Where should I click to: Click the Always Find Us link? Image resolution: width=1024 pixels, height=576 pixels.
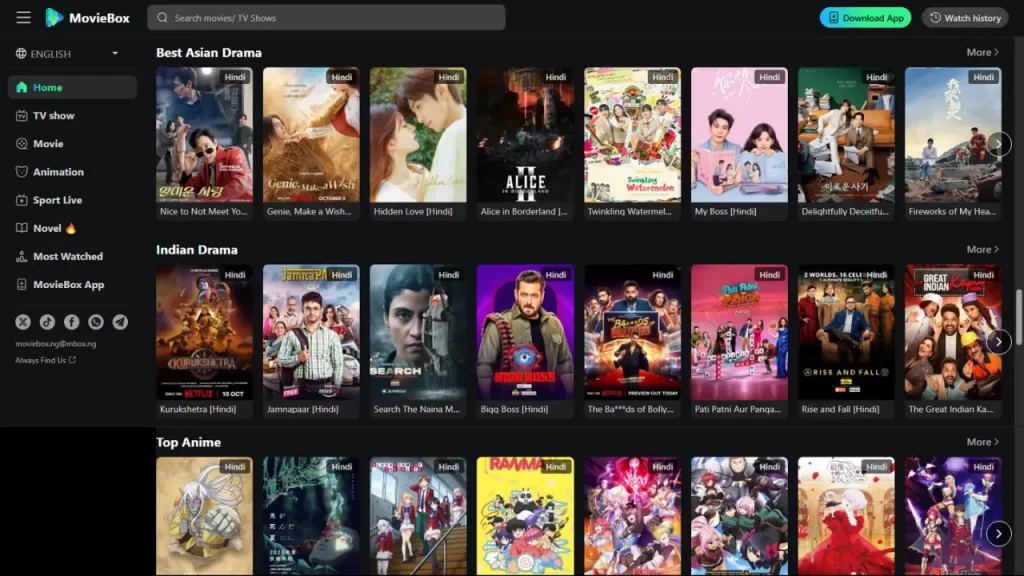pos(46,360)
